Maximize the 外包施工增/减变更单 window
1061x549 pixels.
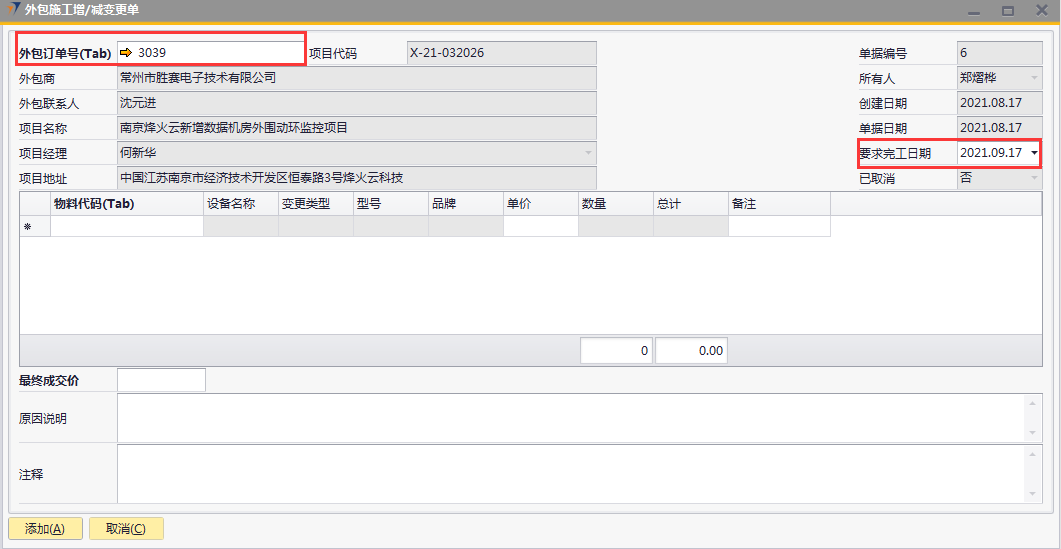[x=1007, y=10]
